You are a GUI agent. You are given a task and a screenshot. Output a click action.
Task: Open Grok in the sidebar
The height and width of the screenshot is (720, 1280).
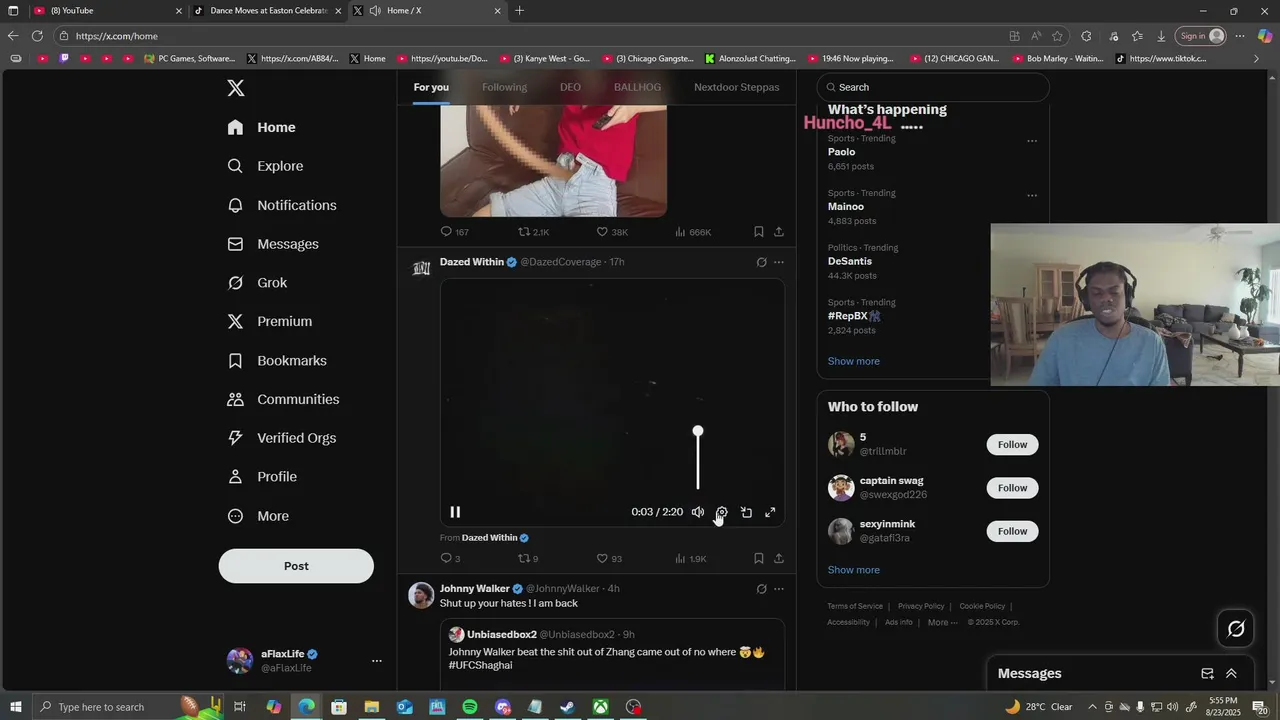pyautogui.click(x=258, y=283)
